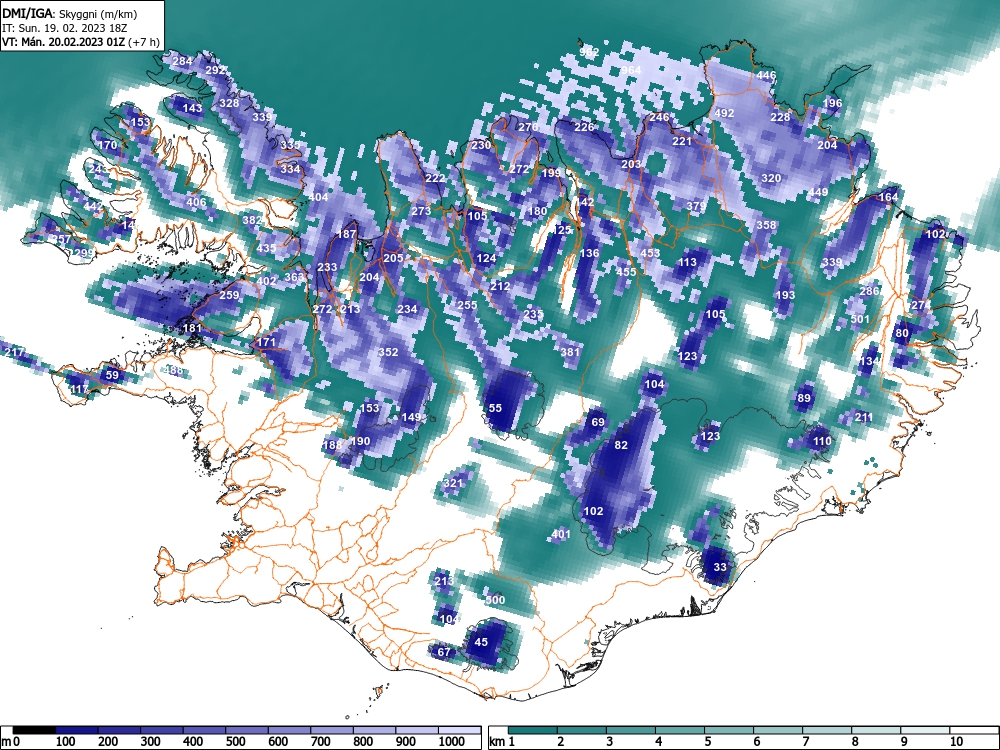Click the map value 381

(x=570, y=352)
